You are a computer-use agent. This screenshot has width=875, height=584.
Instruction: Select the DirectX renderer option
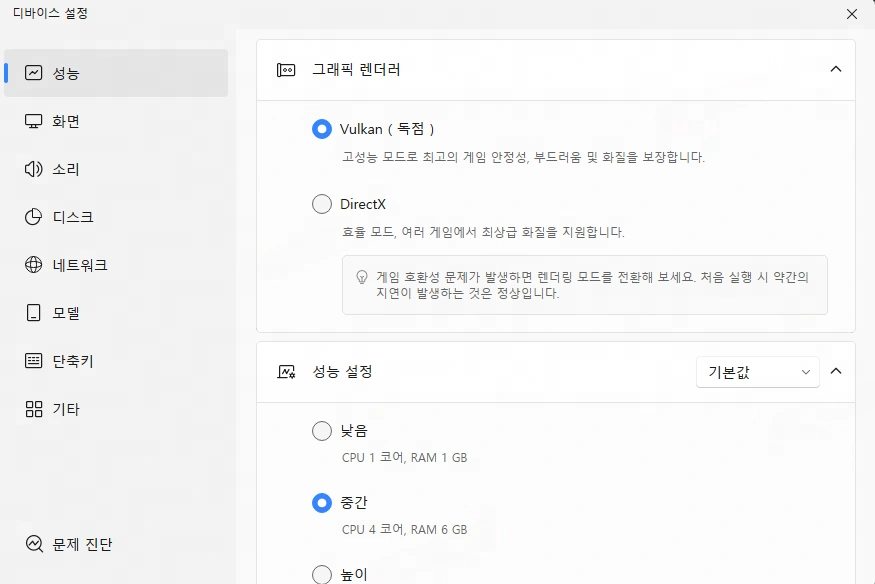322,204
